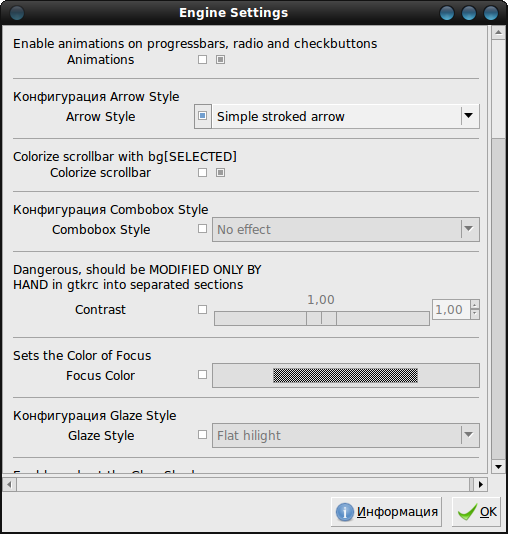Increase Contrast with spin up arrow
The height and width of the screenshot is (534, 508).
475,305
